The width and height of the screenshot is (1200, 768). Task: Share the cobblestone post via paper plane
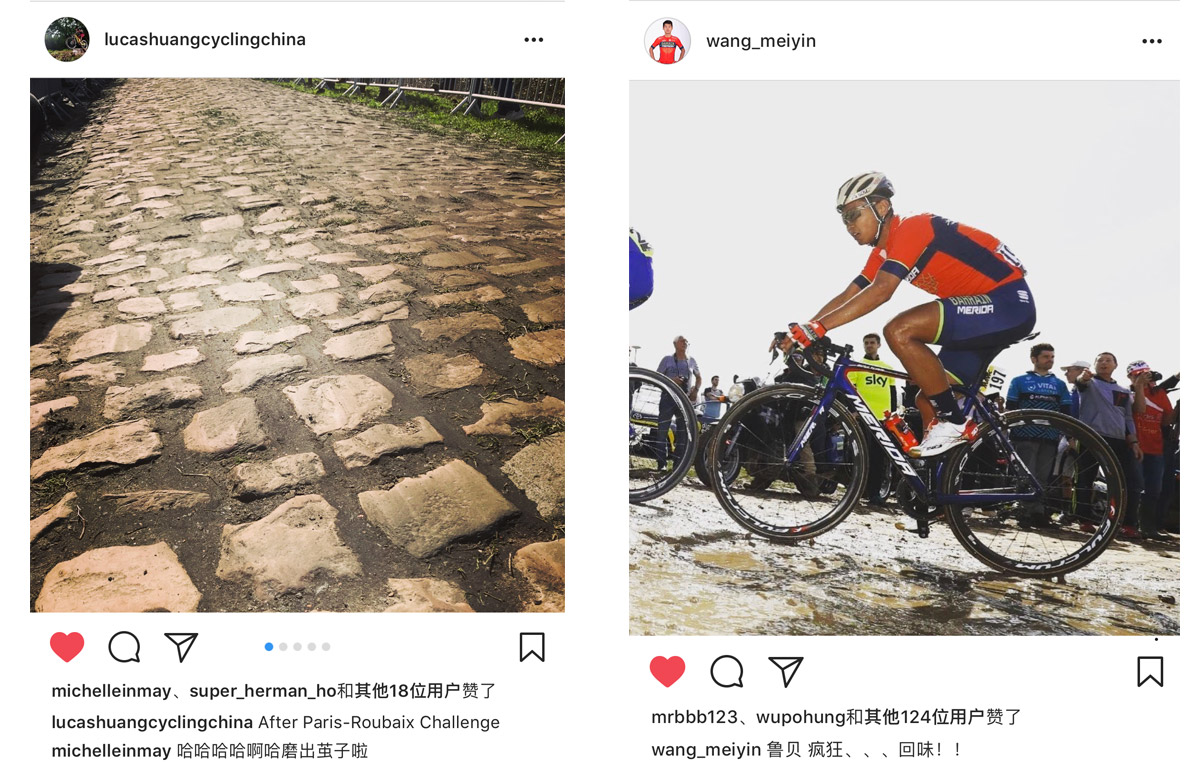pyautogui.click(x=181, y=647)
